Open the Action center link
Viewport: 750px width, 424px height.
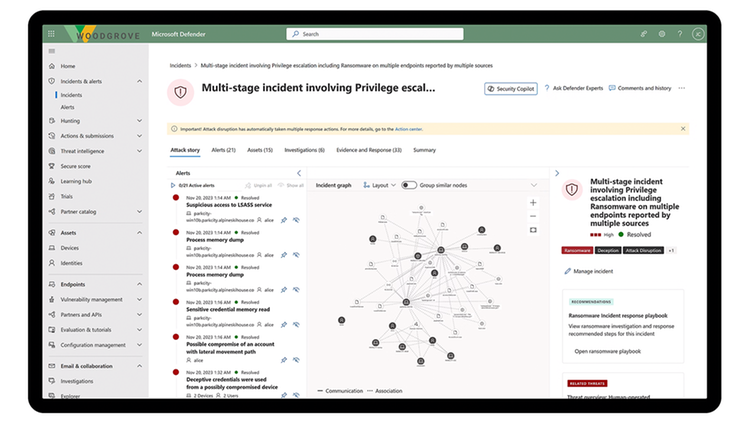click(408, 129)
